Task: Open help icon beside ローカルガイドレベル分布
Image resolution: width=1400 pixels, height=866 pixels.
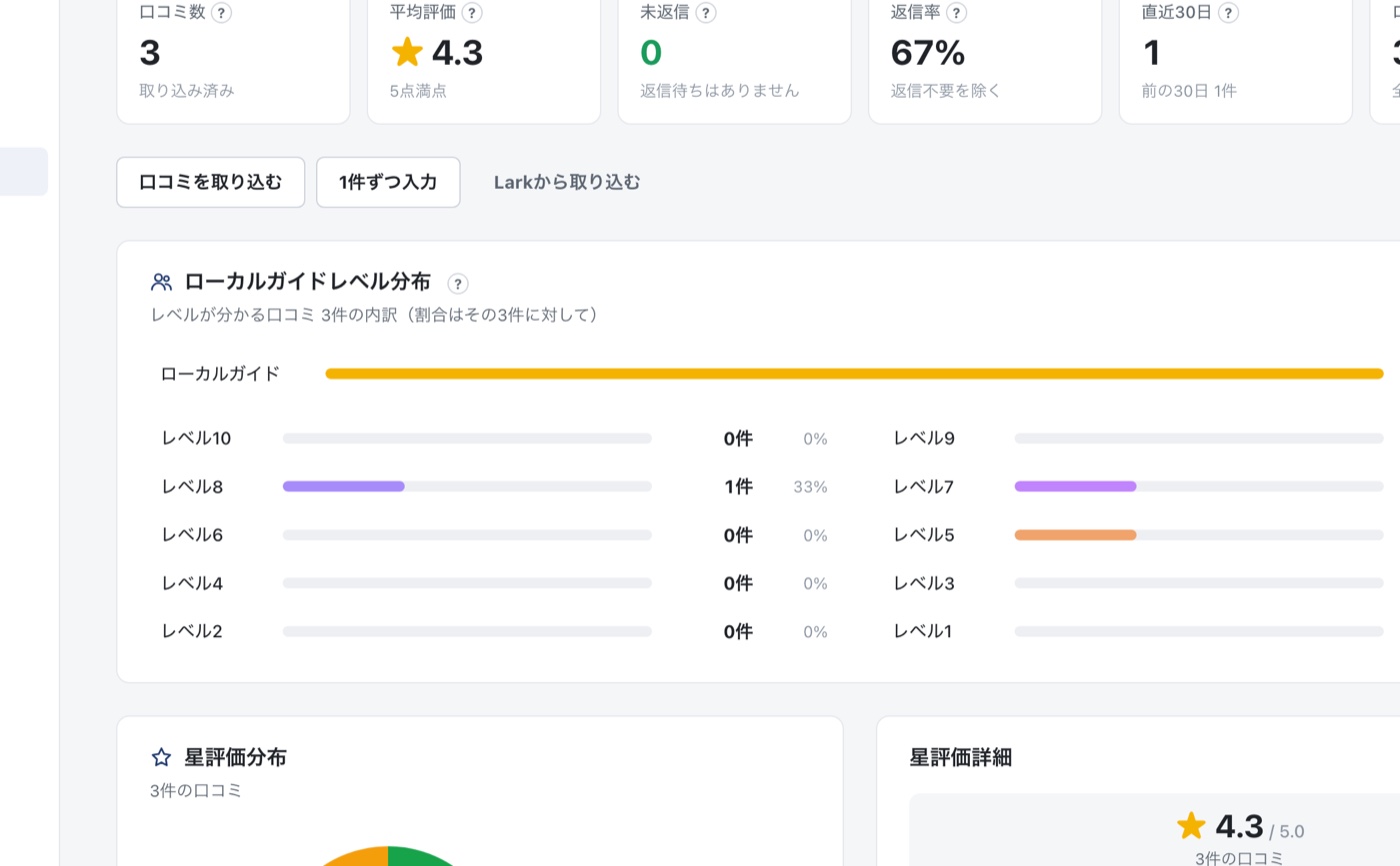Action: click(x=458, y=284)
